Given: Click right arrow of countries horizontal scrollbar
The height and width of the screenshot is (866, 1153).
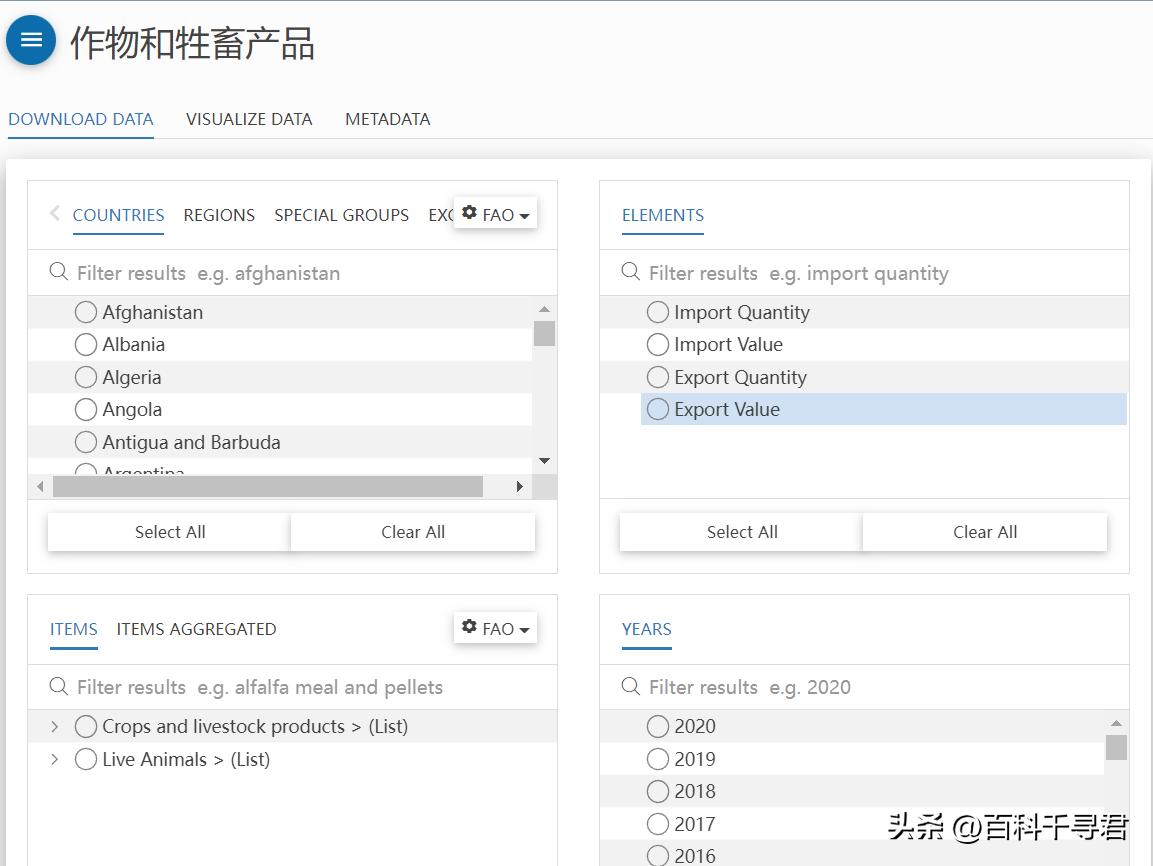Looking at the screenshot, I should pos(519,487).
